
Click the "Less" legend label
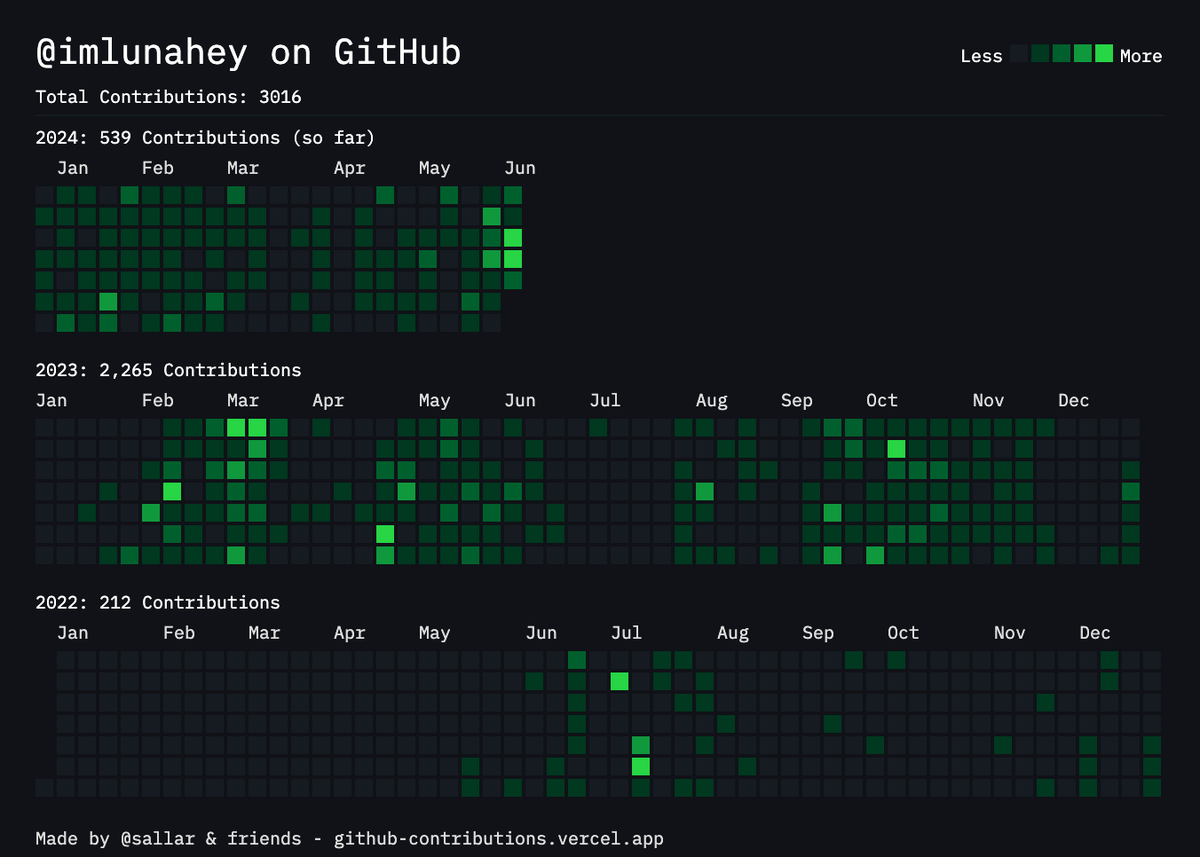tap(981, 56)
